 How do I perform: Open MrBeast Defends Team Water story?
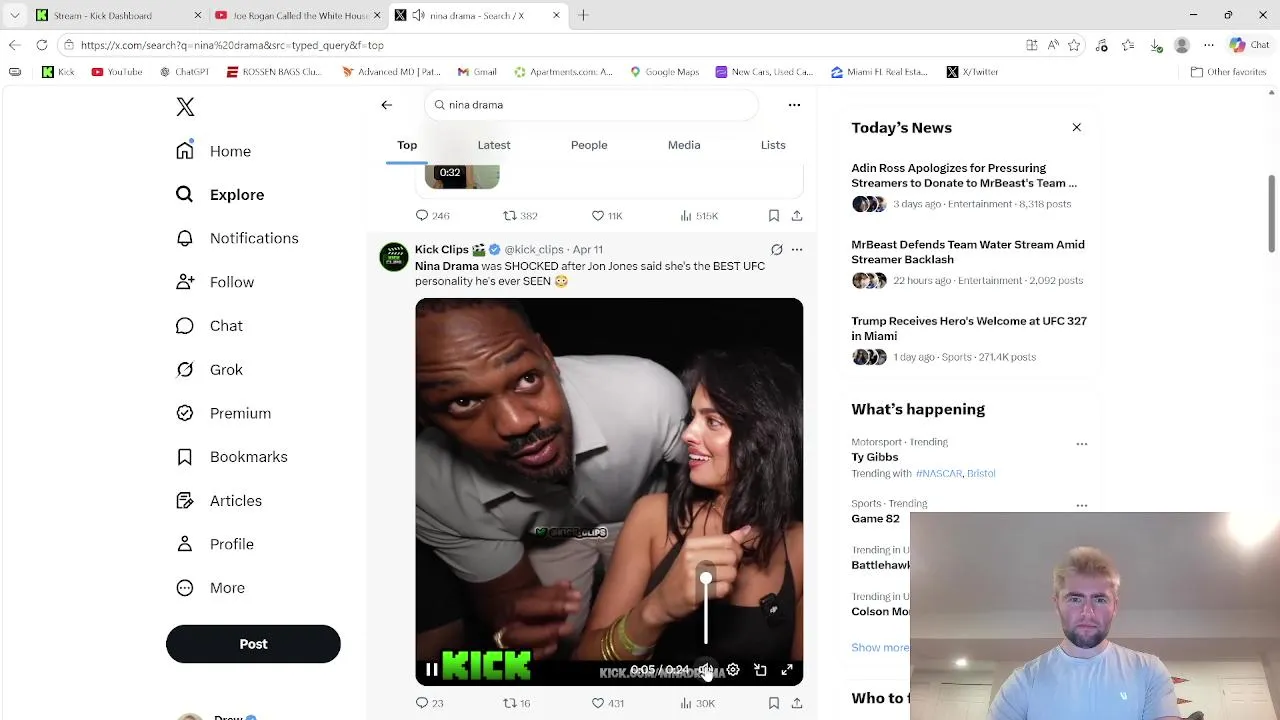(968, 262)
